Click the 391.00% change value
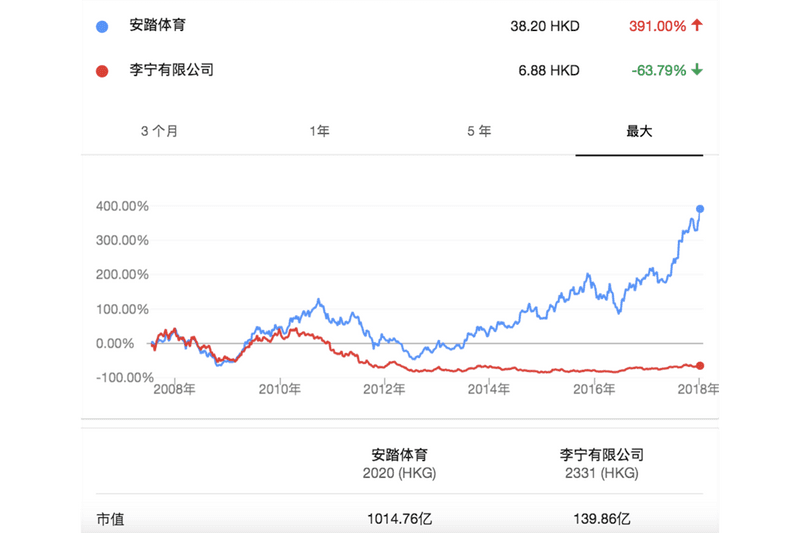The width and height of the screenshot is (800, 533). (x=658, y=27)
